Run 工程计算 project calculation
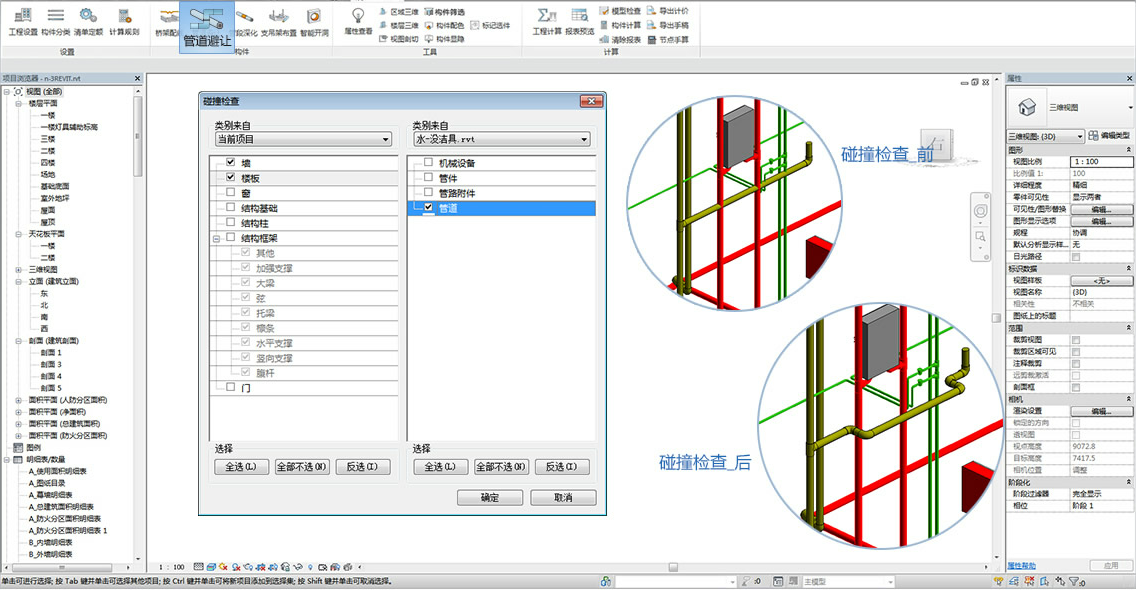Screen dimensions: 1136x590 546,20
